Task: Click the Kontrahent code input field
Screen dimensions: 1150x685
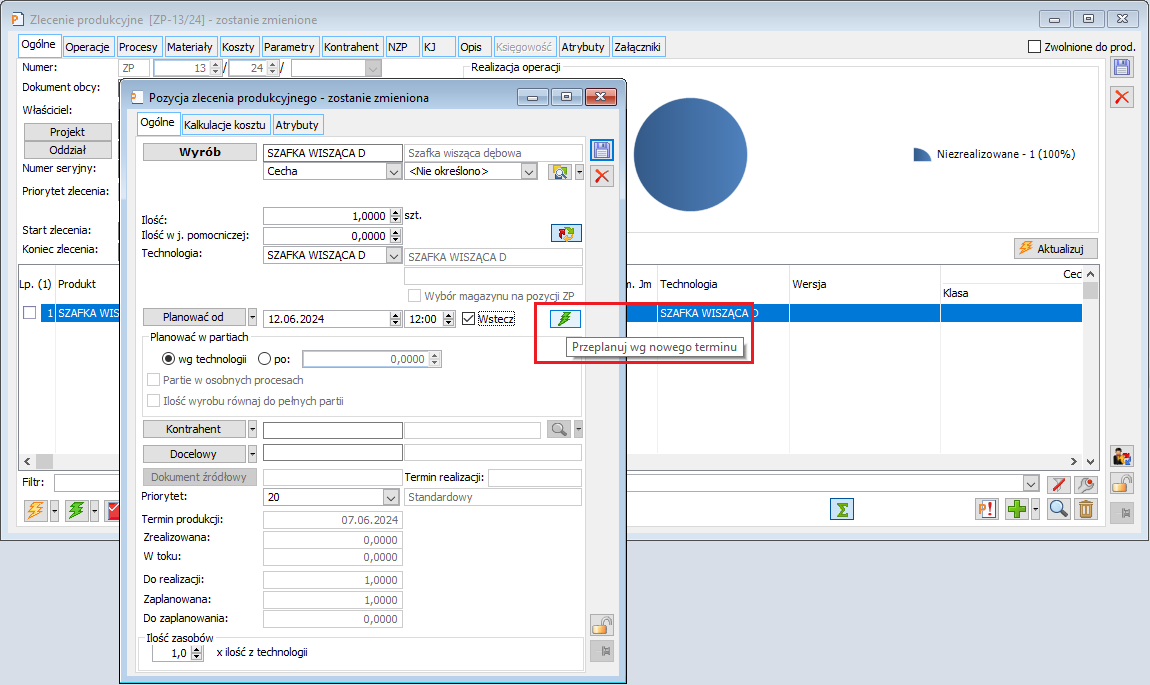Action: (332, 431)
